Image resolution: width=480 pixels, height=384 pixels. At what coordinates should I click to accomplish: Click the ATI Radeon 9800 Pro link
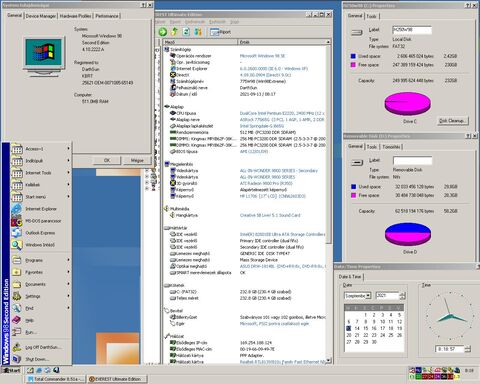pos(266,183)
